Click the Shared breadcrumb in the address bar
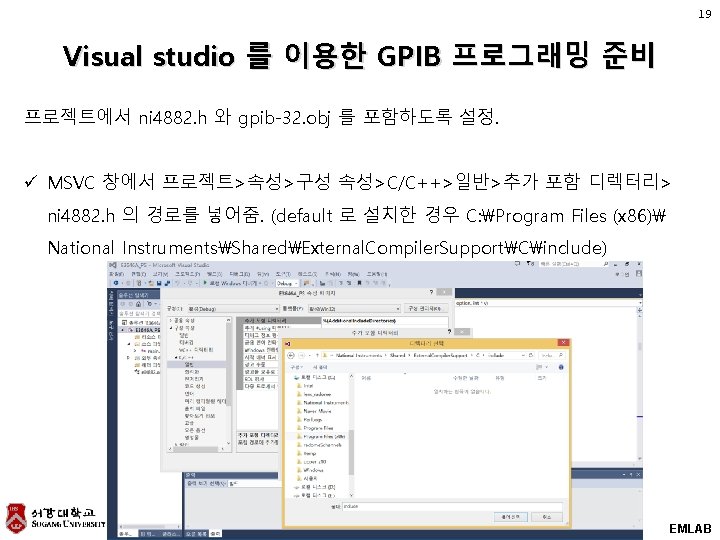The image size is (720, 540). pyautogui.click(x=398, y=355)
